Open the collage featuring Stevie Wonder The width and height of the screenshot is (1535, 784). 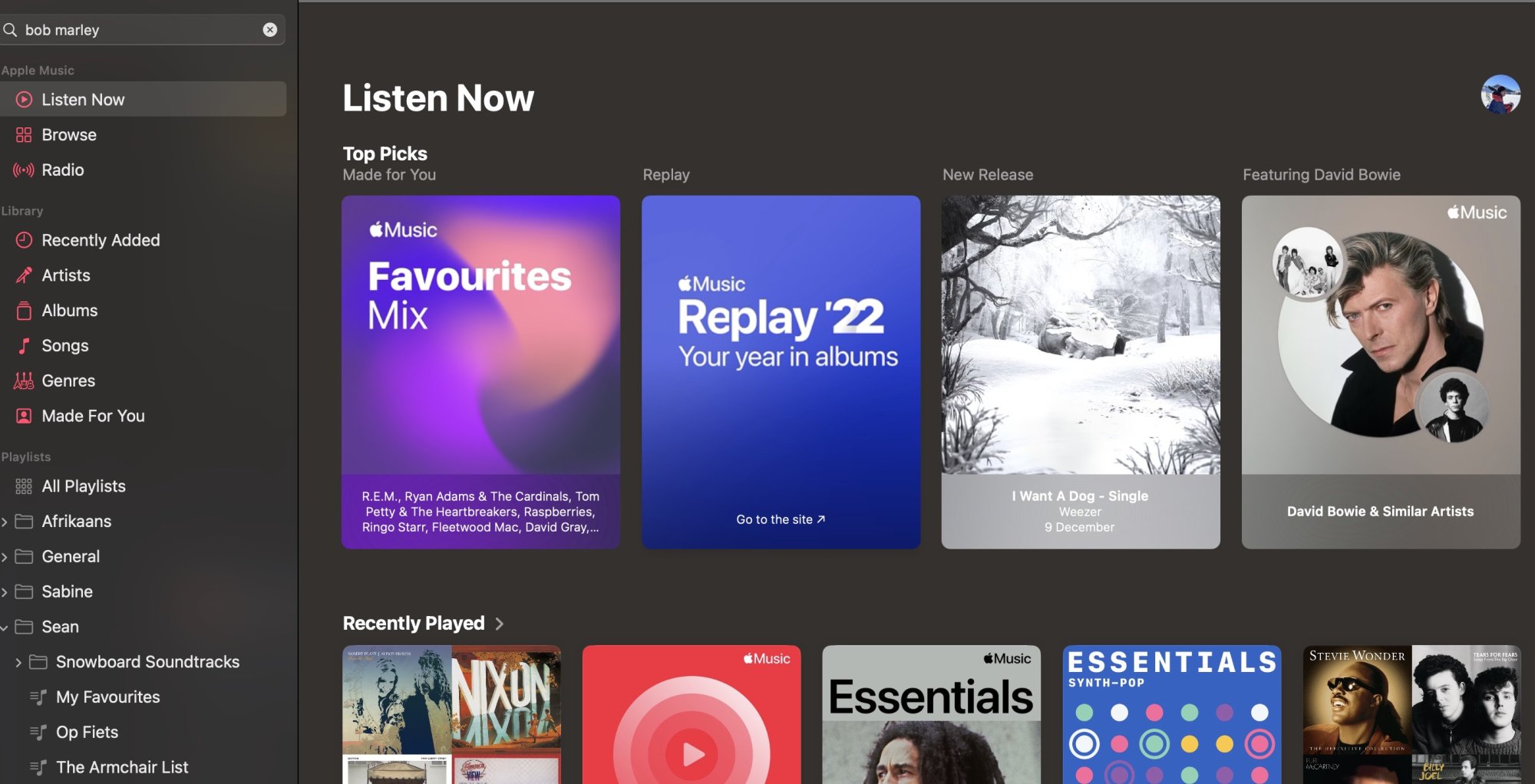pos(1411,714)
